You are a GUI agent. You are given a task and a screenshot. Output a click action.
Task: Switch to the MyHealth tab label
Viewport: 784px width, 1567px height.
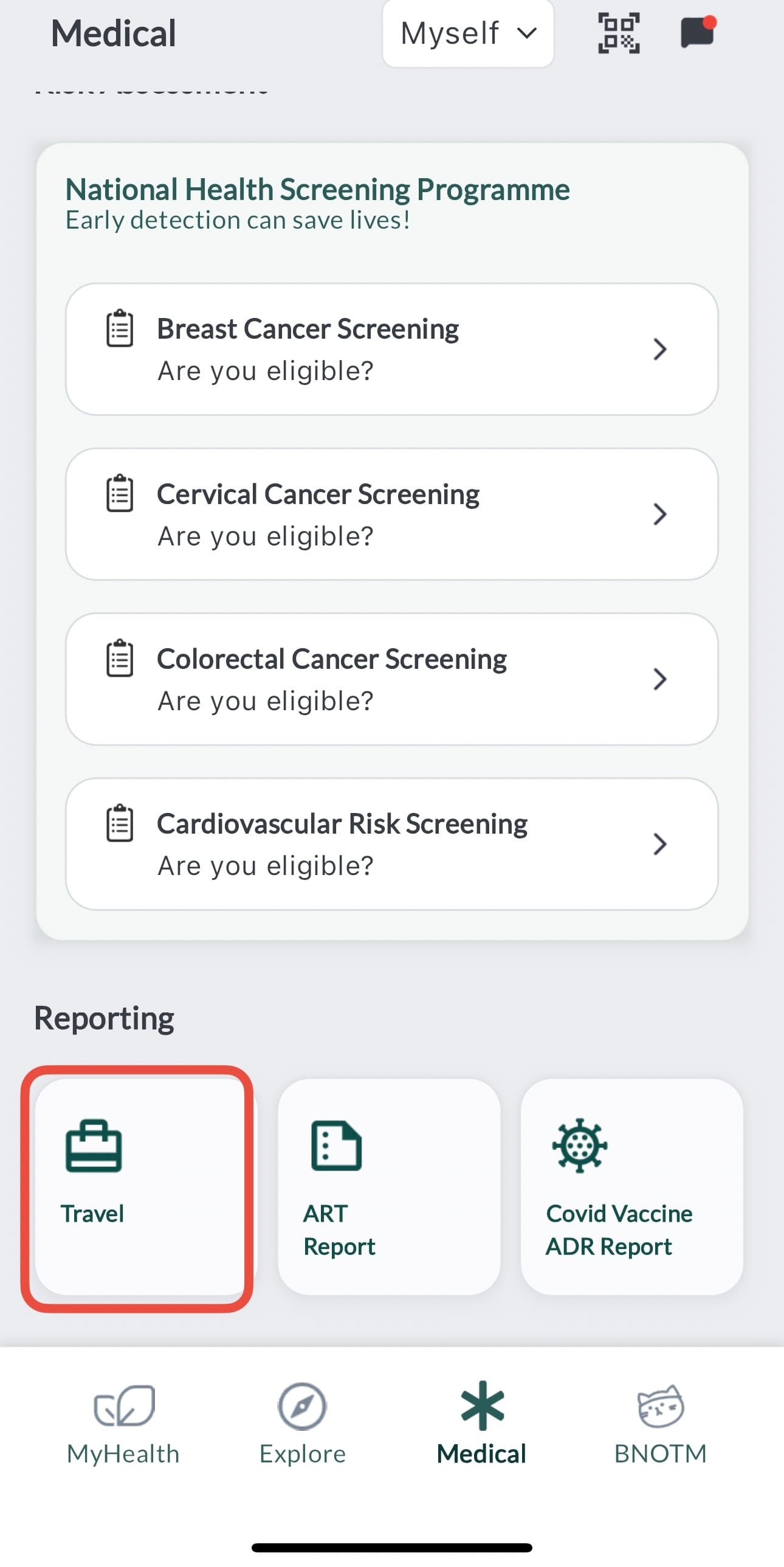click(123, 1454)
